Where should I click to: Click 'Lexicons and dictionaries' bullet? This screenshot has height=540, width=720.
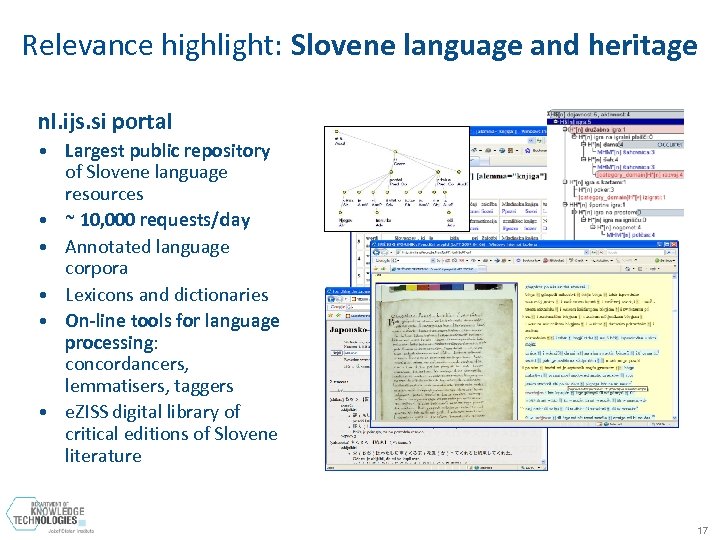pos(167,295)
